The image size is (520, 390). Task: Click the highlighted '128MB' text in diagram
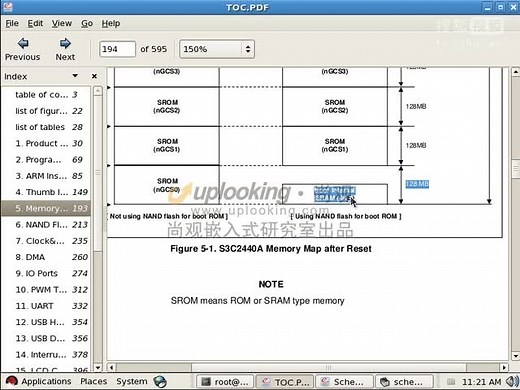pyautogui.click(x=417, y=184)
